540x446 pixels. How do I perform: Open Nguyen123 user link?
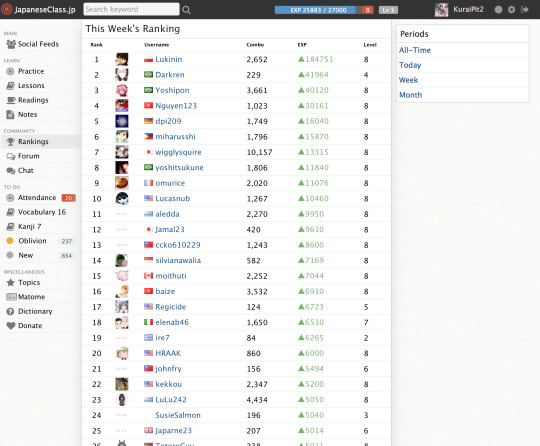pos(176,106)
